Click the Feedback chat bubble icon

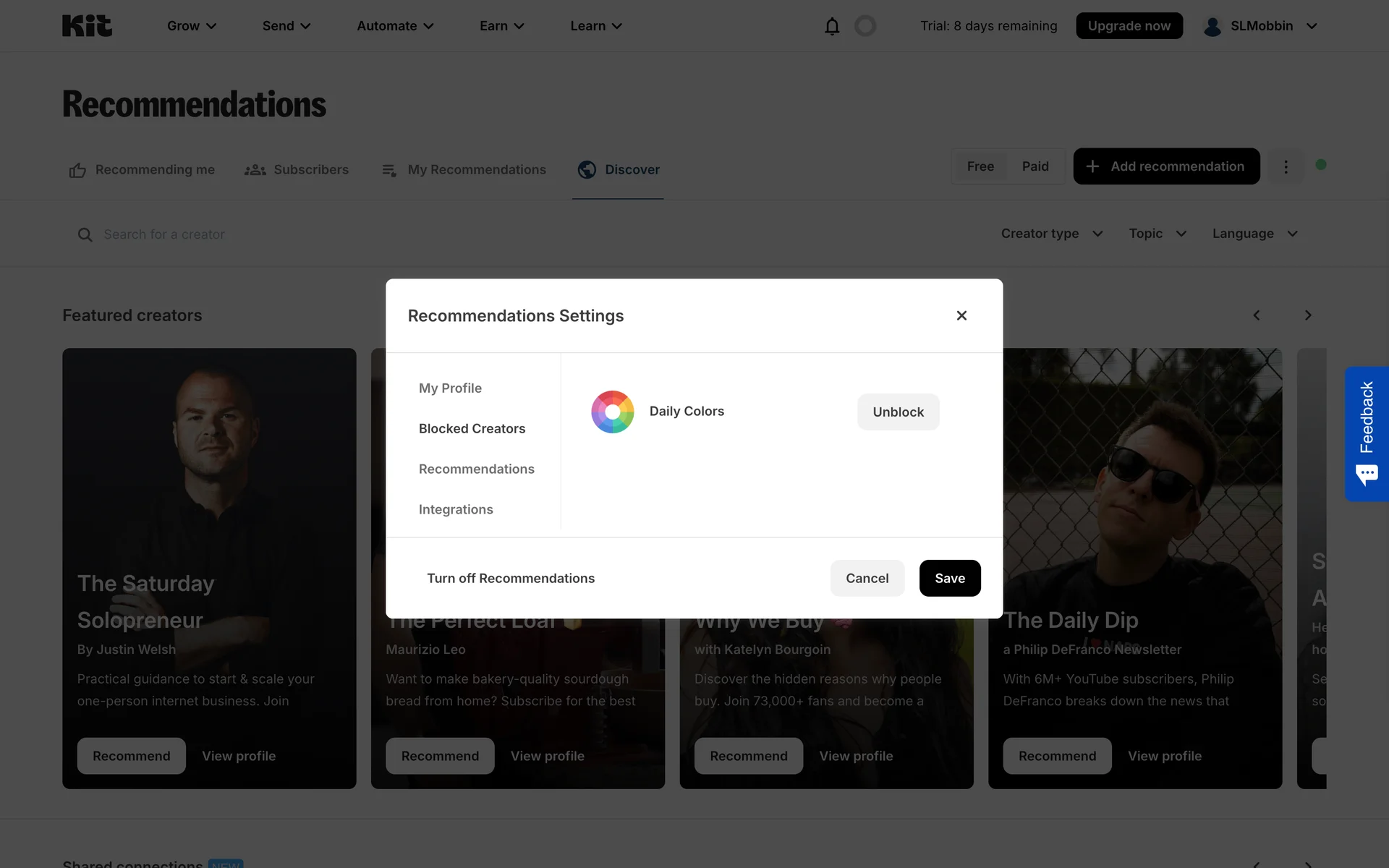1367,475
